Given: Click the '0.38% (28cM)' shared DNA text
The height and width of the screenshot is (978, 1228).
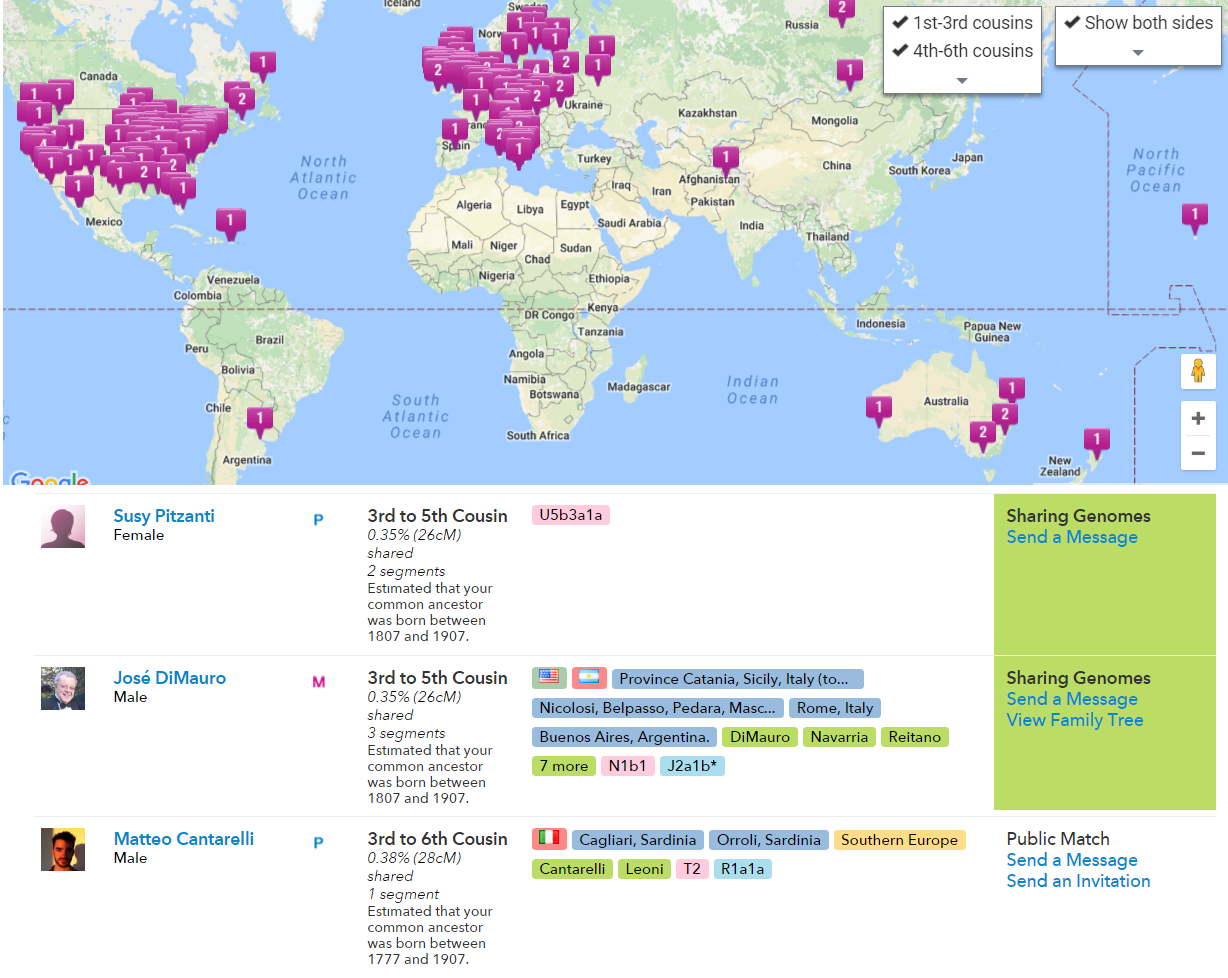Looking at the screenshot, I should pyautogui.click(x=414, y=858).
